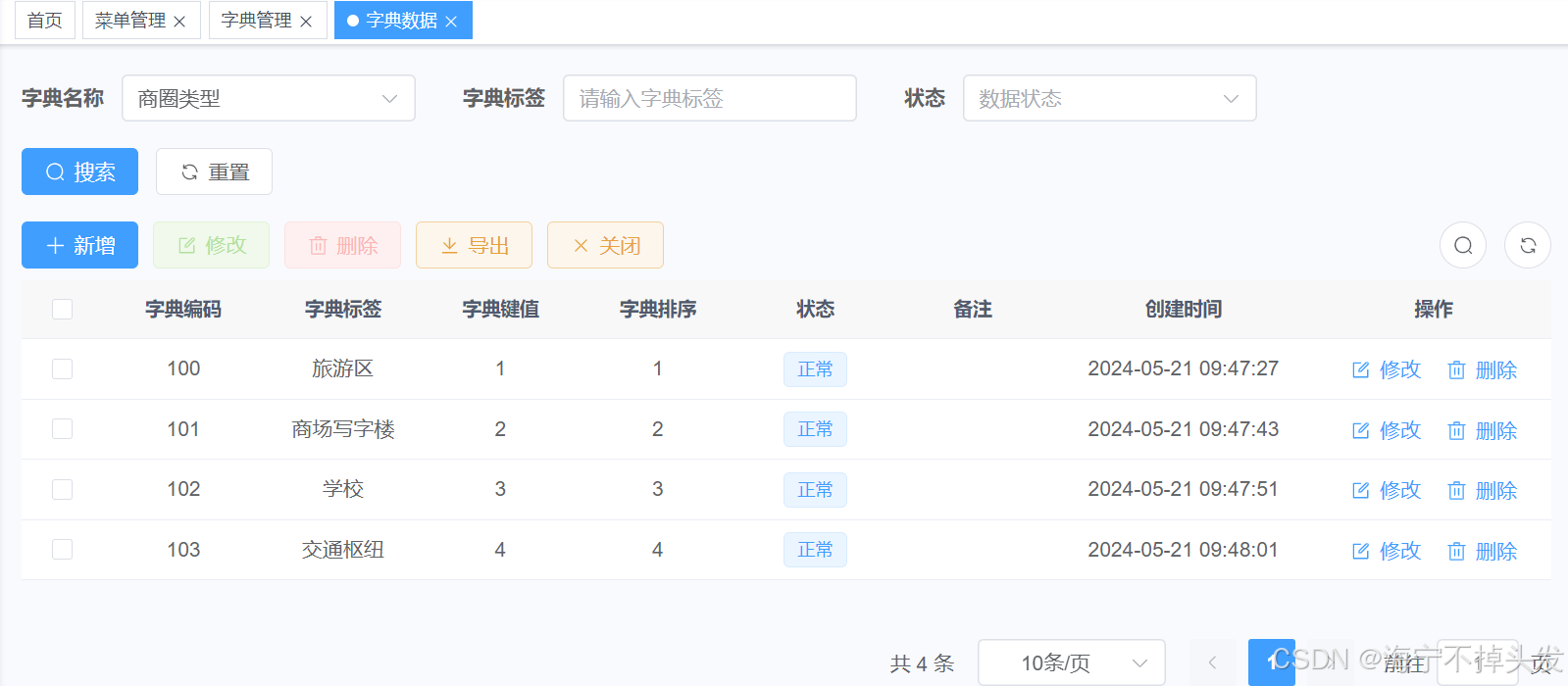Click 删除 link in 交通枢纽 row

pos(1483,551)
